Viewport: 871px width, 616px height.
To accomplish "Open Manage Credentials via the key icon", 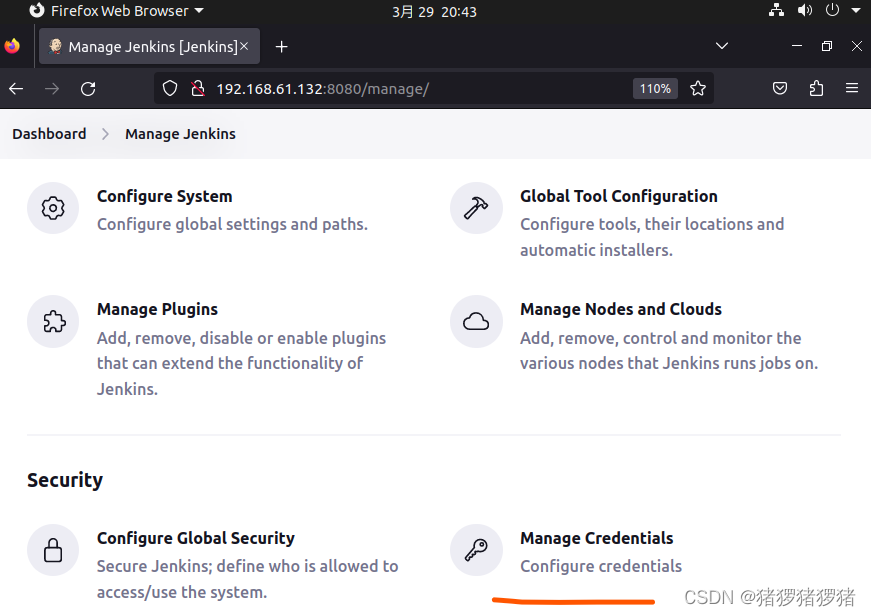I will coord(476,550).
